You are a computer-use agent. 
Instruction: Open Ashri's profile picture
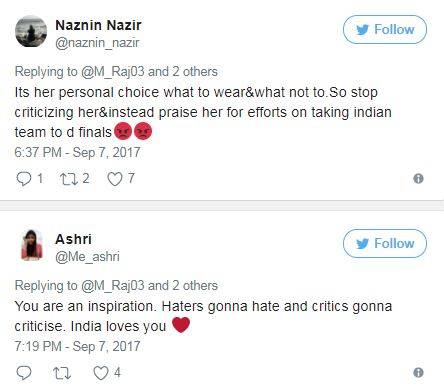(32, 245)
